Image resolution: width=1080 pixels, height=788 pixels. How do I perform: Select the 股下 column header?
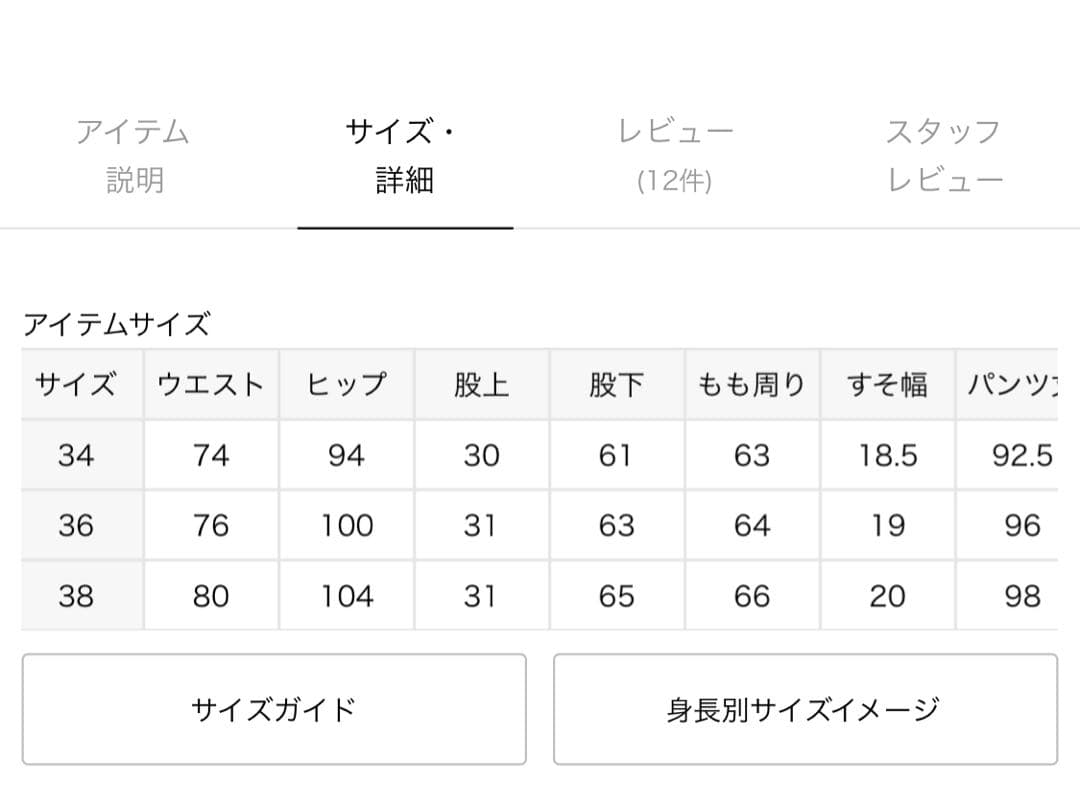[616, 383]
